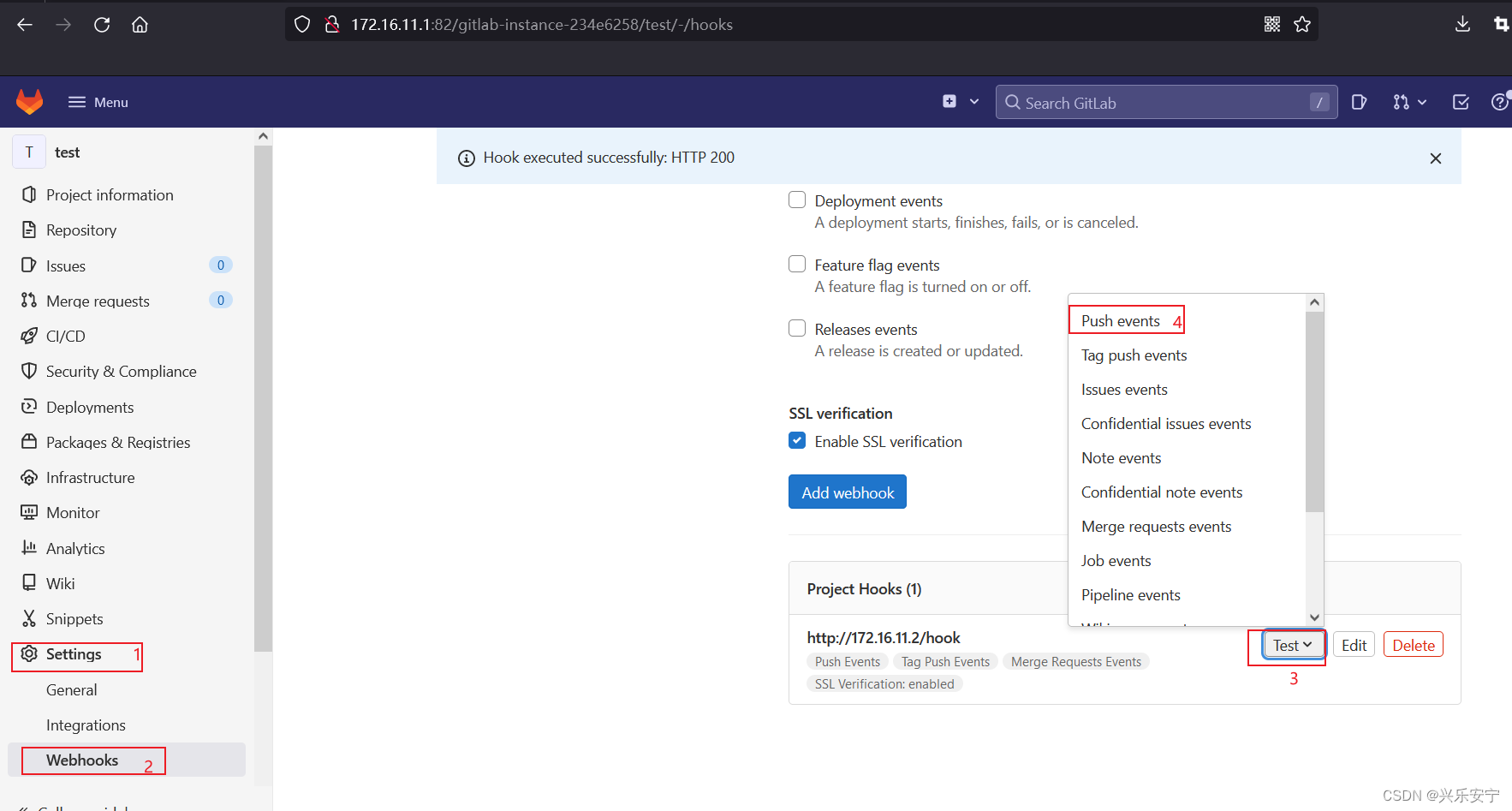This screenshot has width=1512, height=811.
Task: Click the create new plus icon
Action: [949, 101]
